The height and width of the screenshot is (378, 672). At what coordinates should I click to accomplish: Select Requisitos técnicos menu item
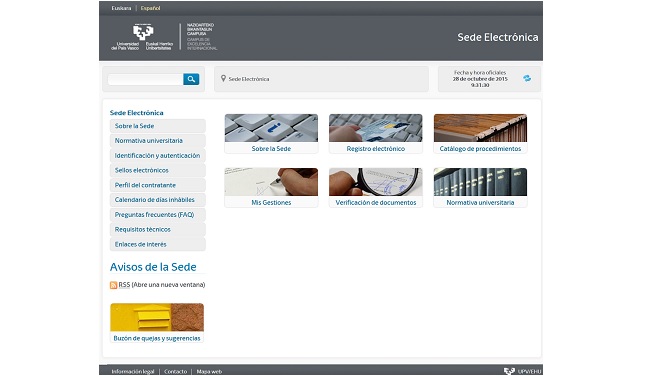tap(158, 229)
